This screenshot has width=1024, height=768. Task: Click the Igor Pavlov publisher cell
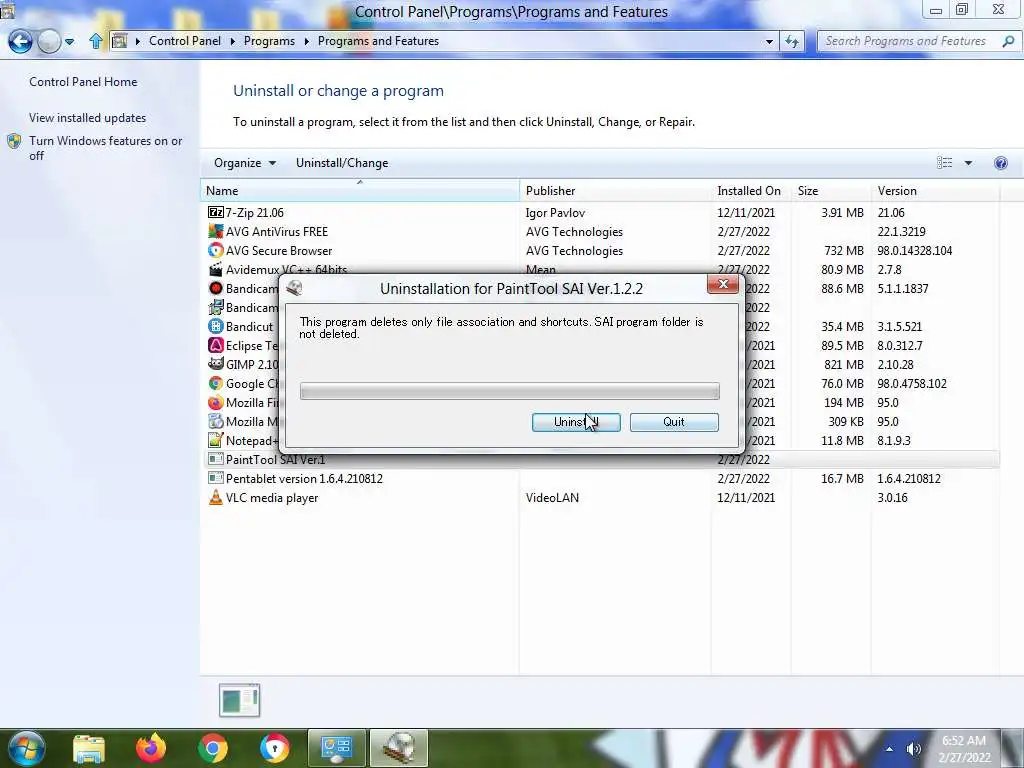pyautogui.click(x=555, y=212)
